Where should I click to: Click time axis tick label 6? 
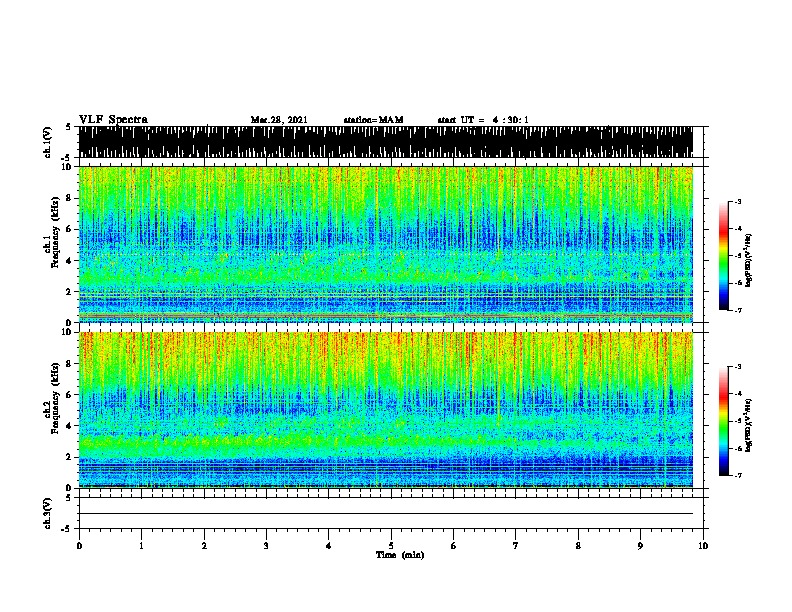click(454, 546)
